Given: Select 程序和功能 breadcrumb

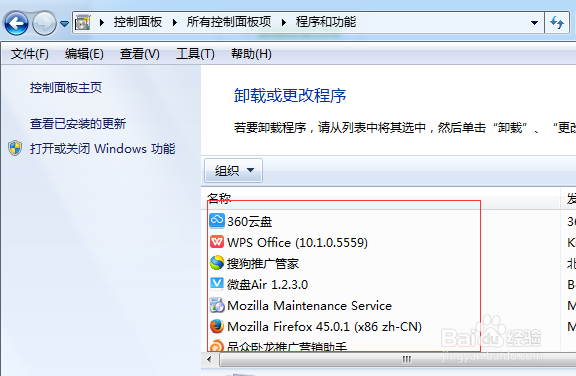Looking at the screenshot, I should (x=326, y=22).
